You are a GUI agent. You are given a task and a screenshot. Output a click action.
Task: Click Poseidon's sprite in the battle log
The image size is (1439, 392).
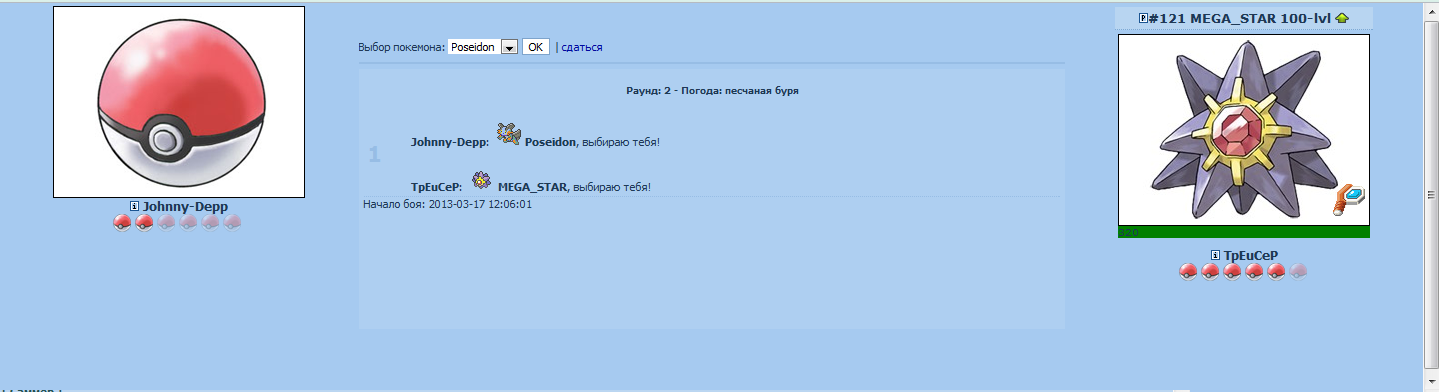pos(508,133)
